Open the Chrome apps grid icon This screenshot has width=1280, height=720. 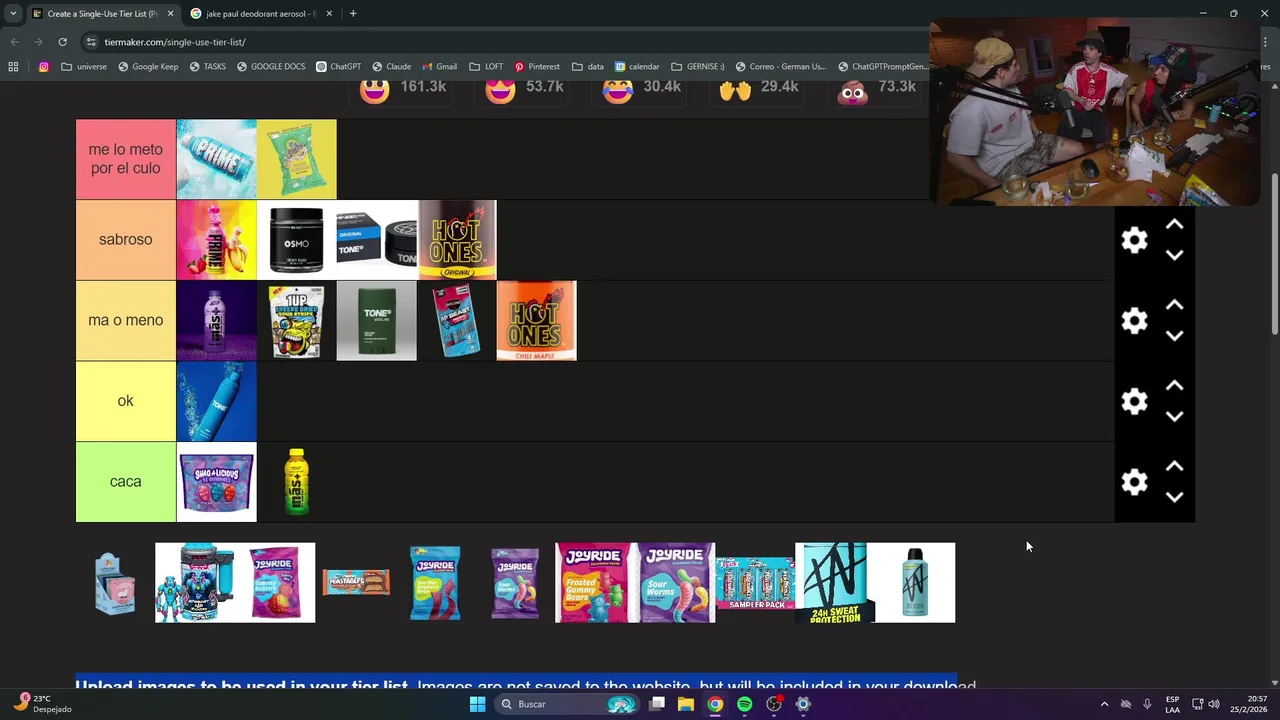point(13,67)
